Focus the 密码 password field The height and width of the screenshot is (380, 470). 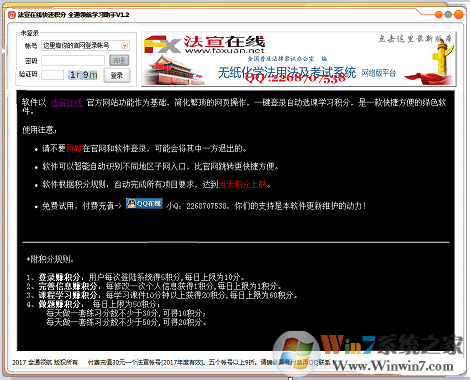[73, 60]
